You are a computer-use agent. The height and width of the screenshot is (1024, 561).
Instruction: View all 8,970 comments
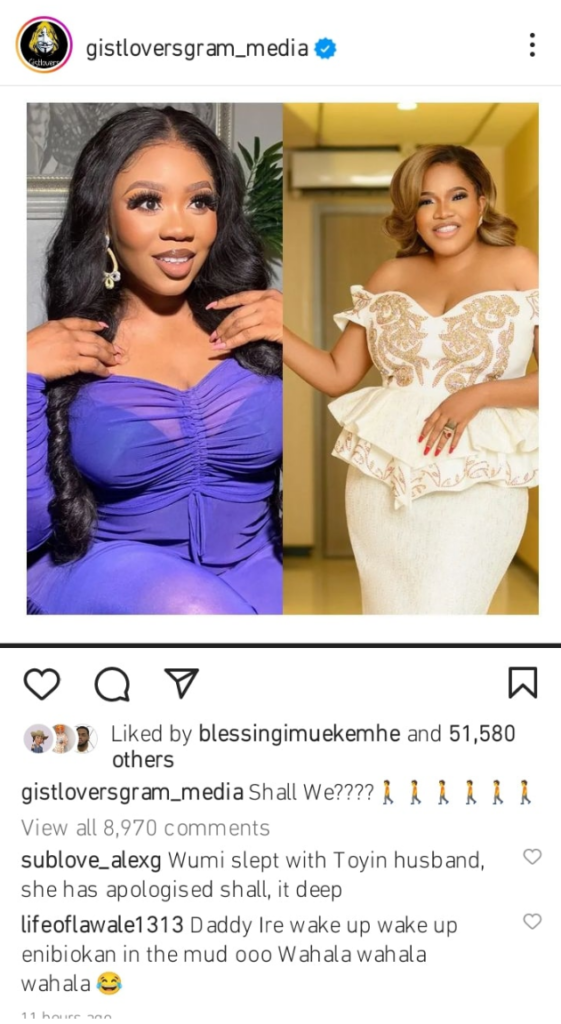(x=145, y=827)
